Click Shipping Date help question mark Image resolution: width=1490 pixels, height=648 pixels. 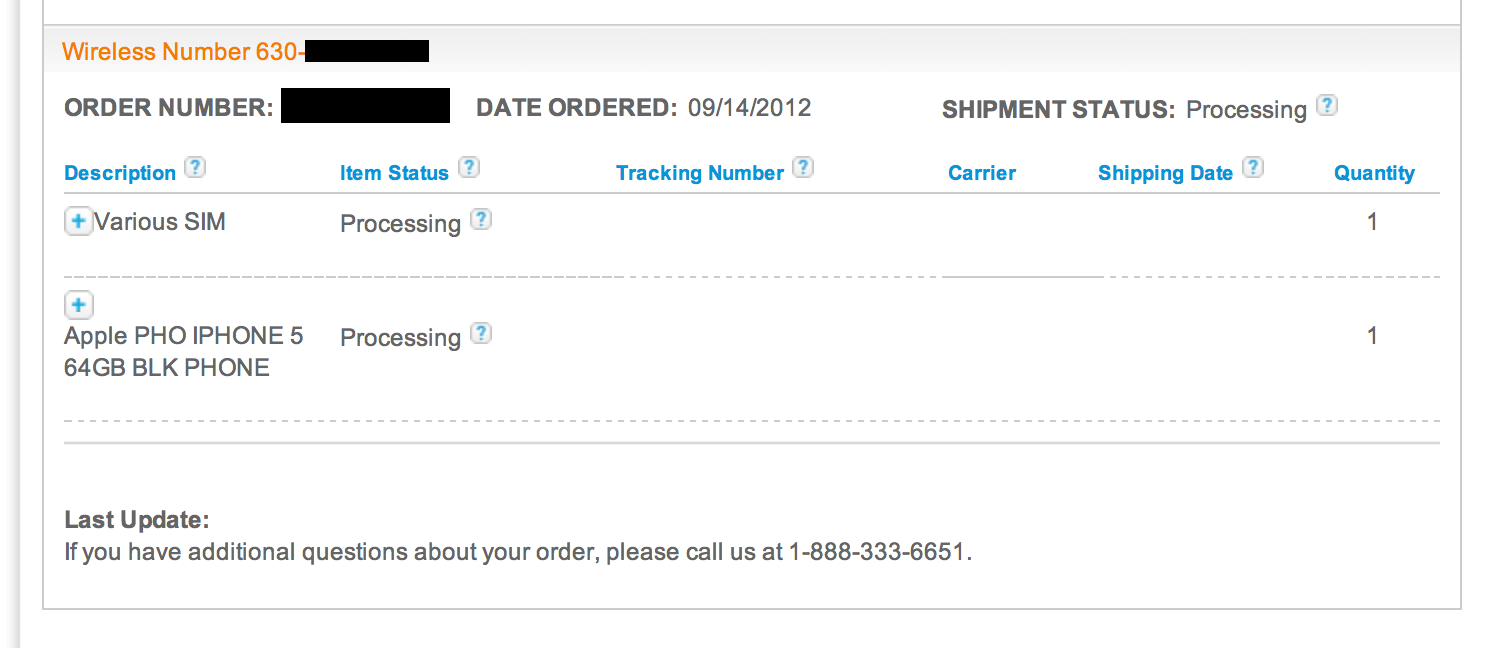pyautogui.click(x=1253, y=167)
